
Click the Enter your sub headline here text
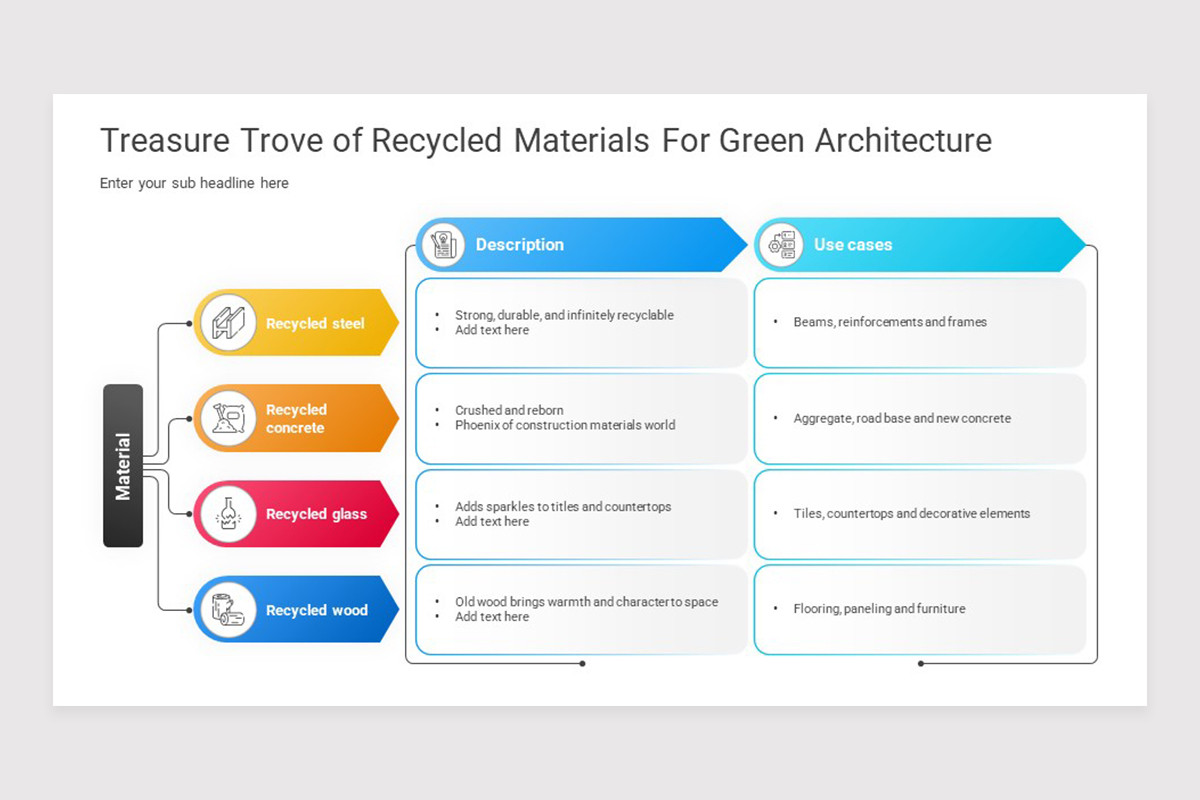[x=193, y=183]
